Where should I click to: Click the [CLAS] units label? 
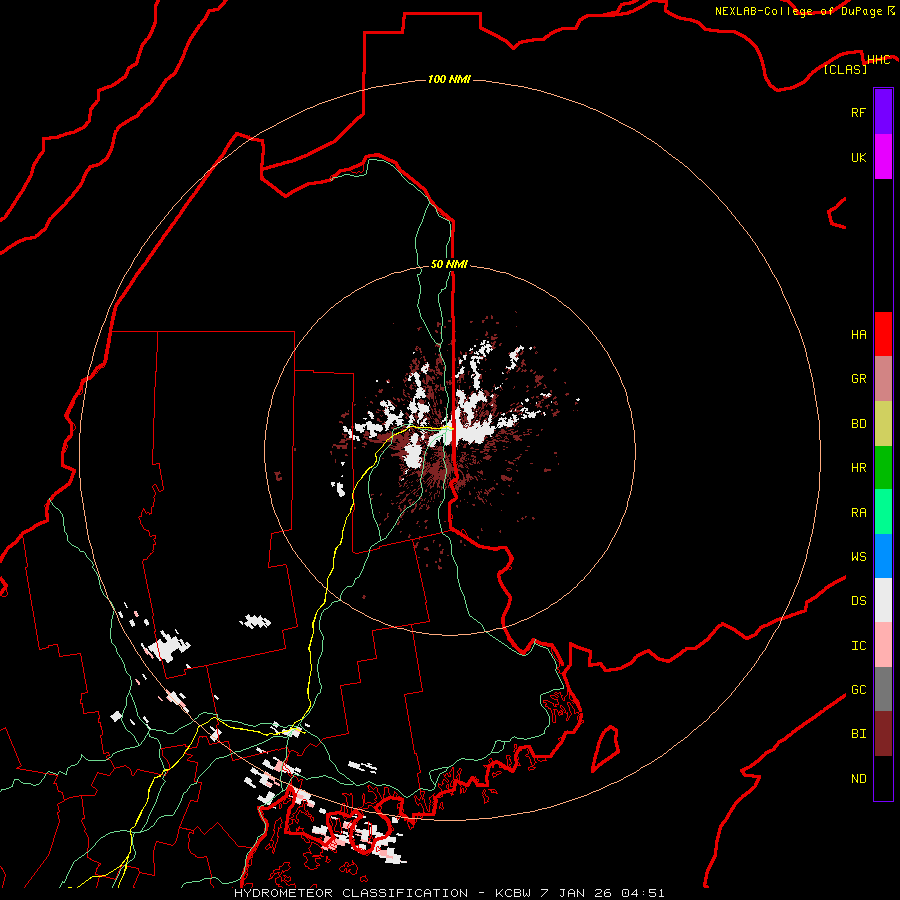845,69
